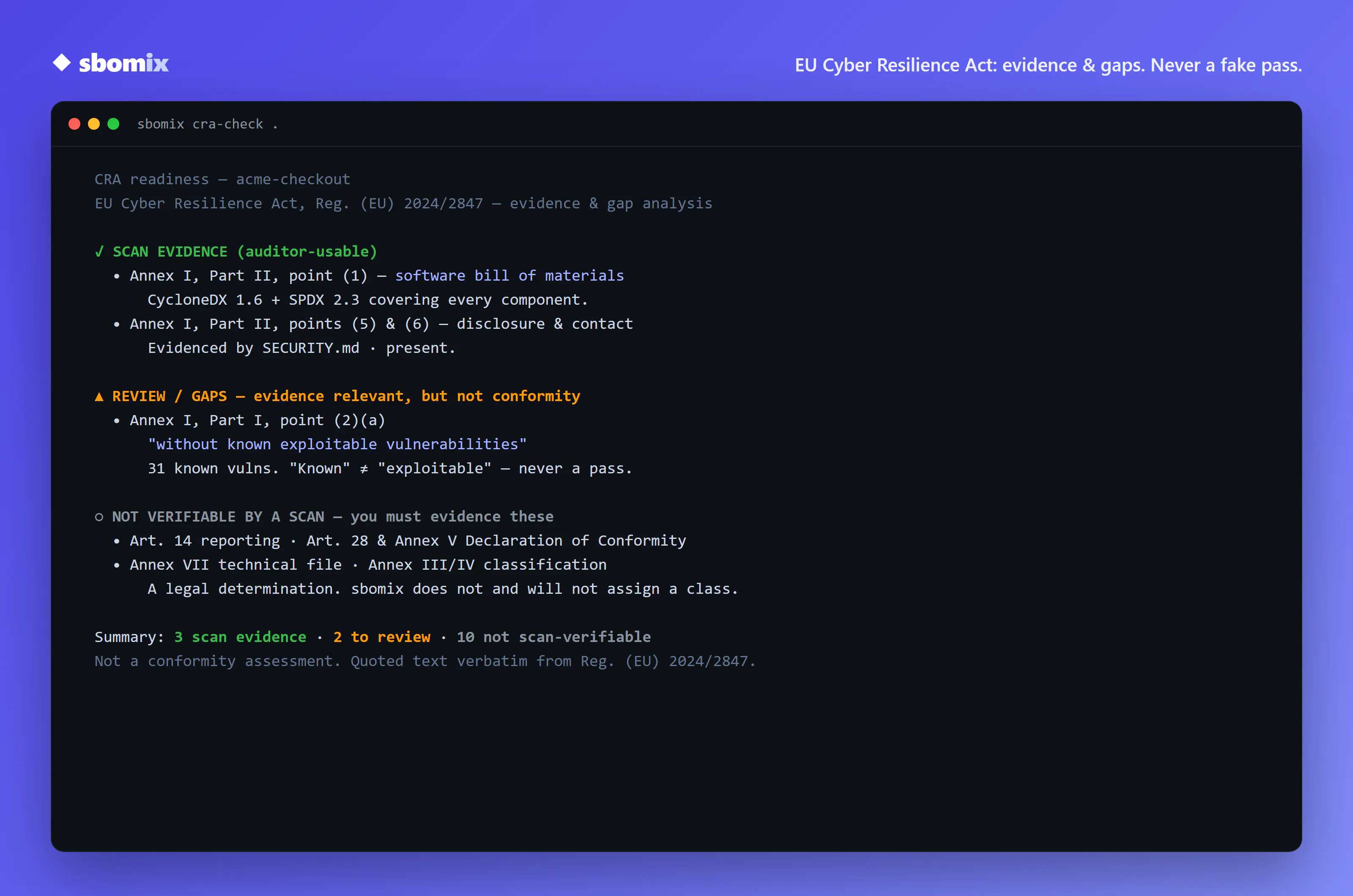Select the 'CycloneDX 1.6 + SPDX 2.3' line
1353x896 pixels.
367,300
